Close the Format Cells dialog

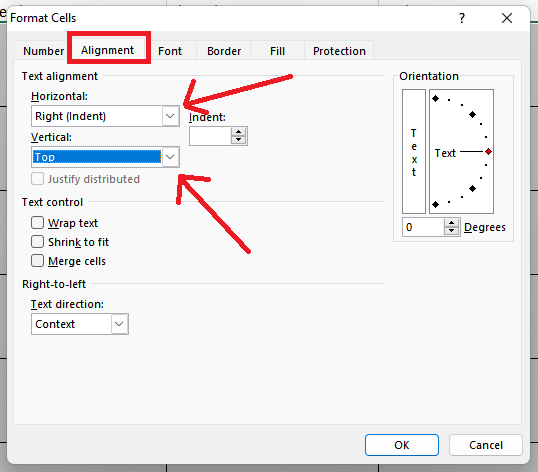[x=507, y=18]
